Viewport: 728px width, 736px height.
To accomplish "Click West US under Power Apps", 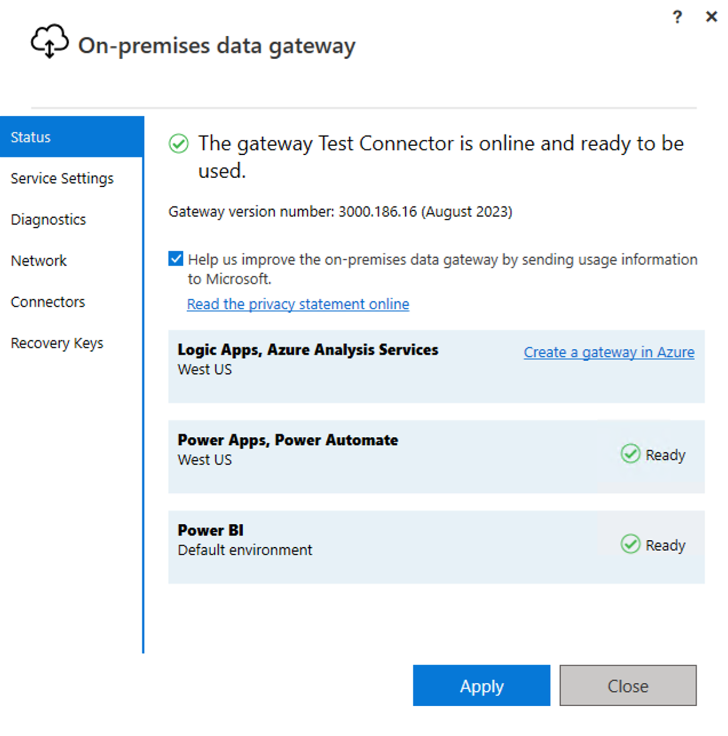I will coord(205,460).
